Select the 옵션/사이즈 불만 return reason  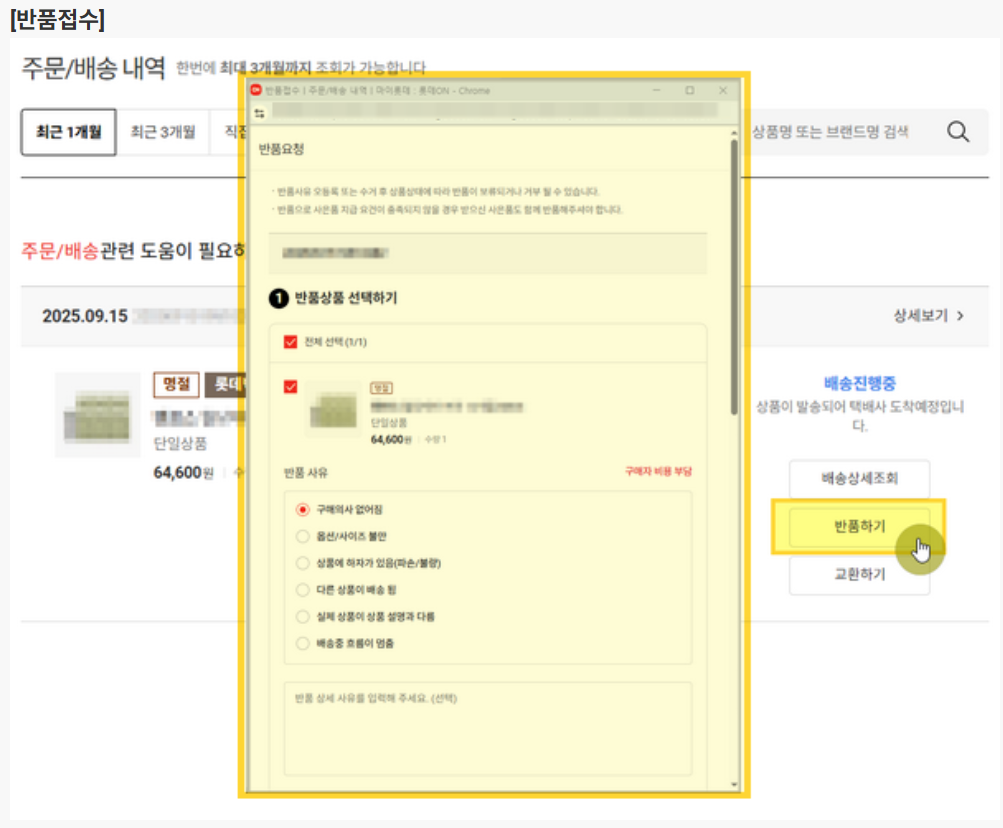click(x=303, y=536)
